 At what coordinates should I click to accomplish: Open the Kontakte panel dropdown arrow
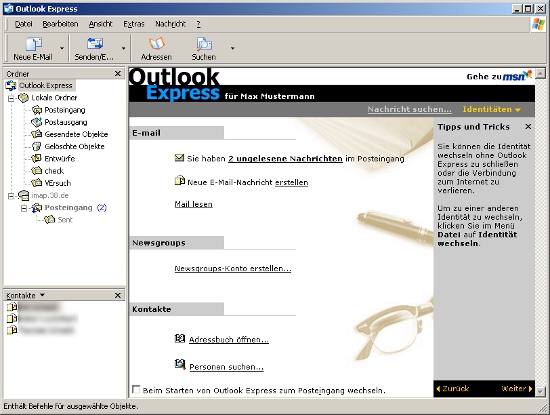coord(42,295)
